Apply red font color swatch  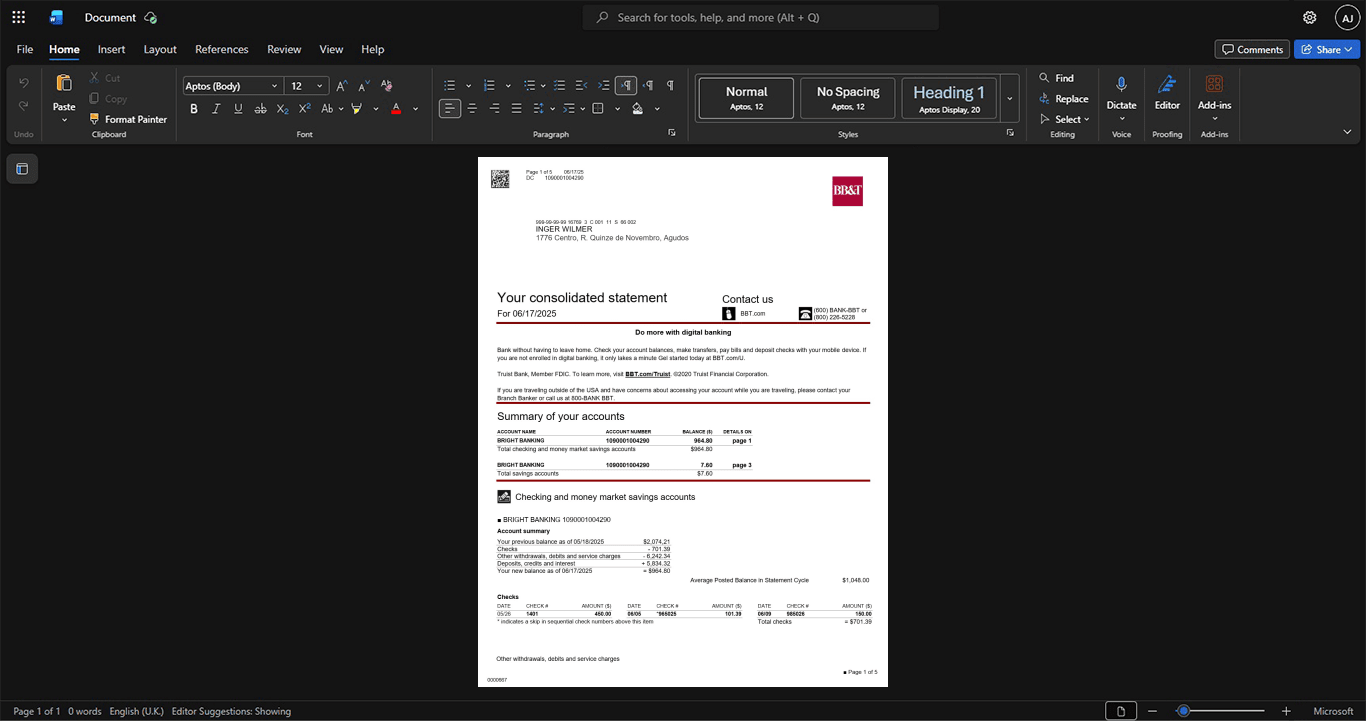(x=397, y=108)
